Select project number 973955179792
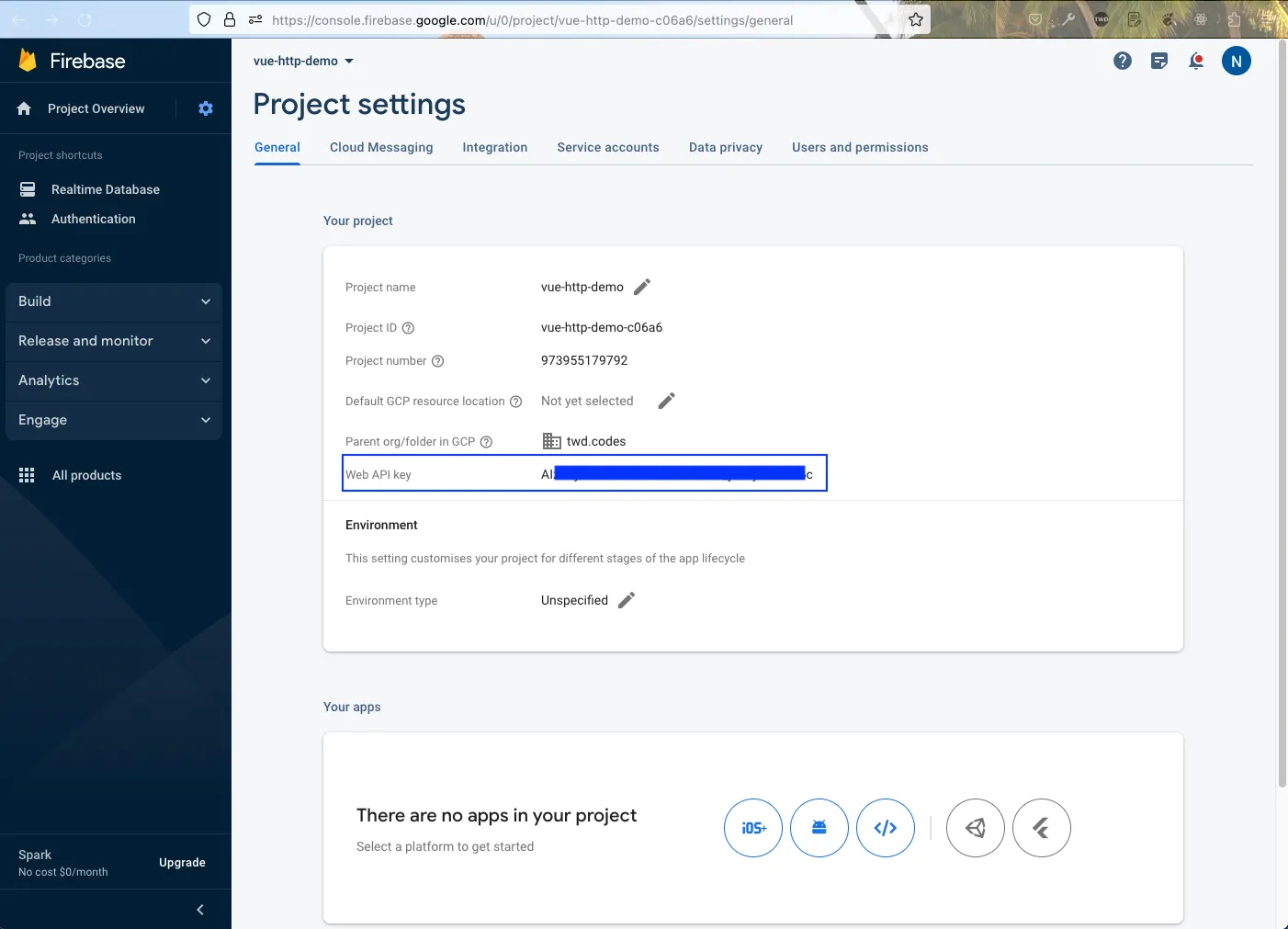 point(584,360)
